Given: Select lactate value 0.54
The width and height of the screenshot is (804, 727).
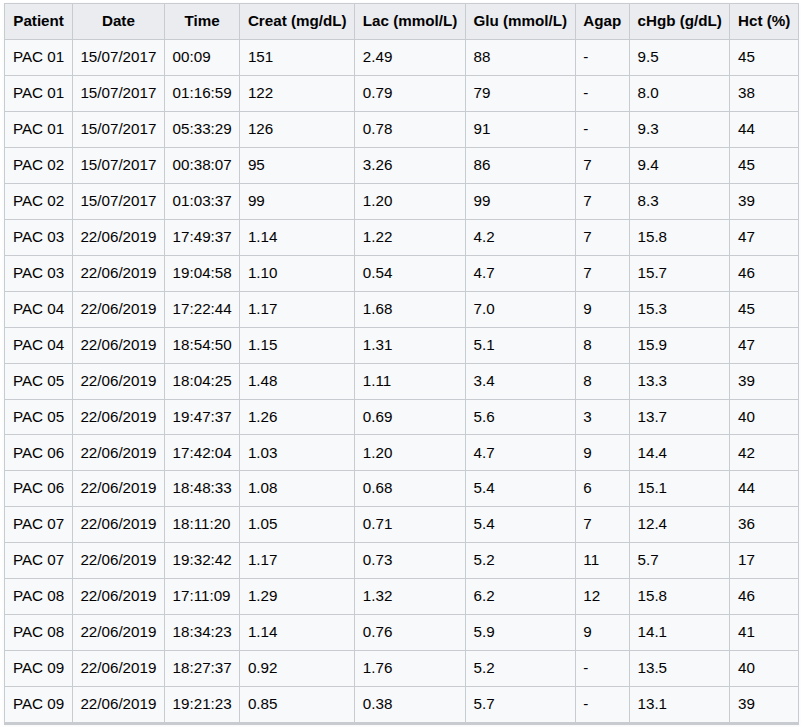Looking at the screenshot, I should click(410, 273).
